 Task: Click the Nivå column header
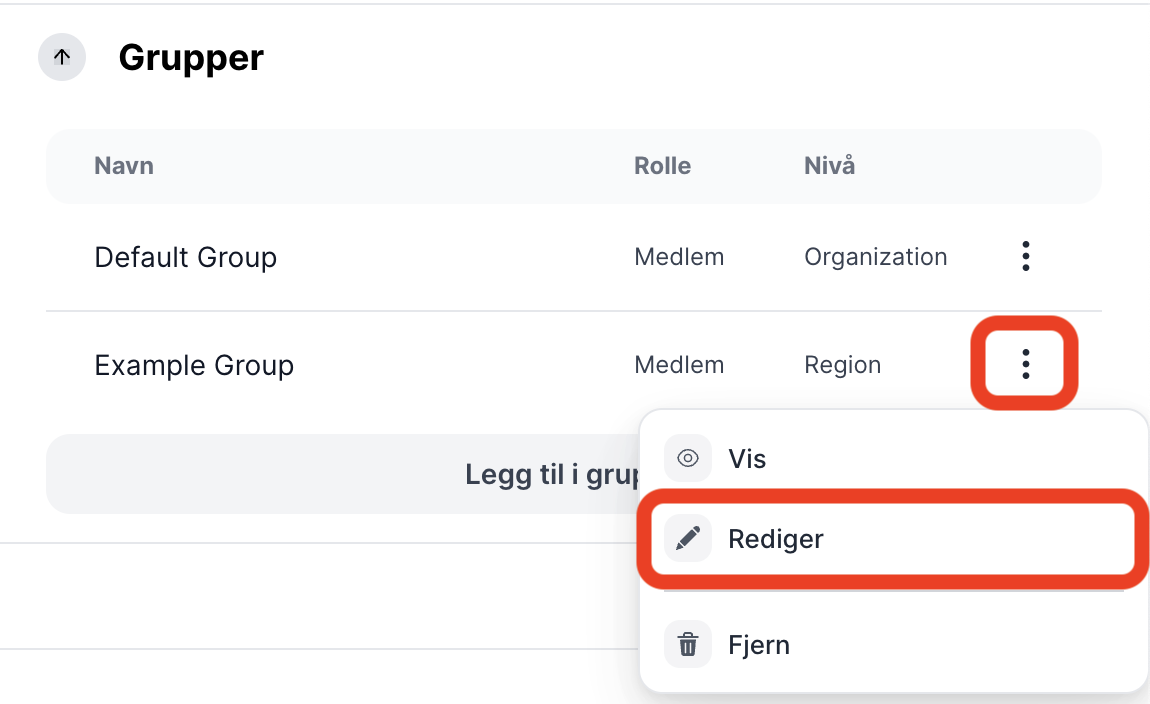(829, 165)
